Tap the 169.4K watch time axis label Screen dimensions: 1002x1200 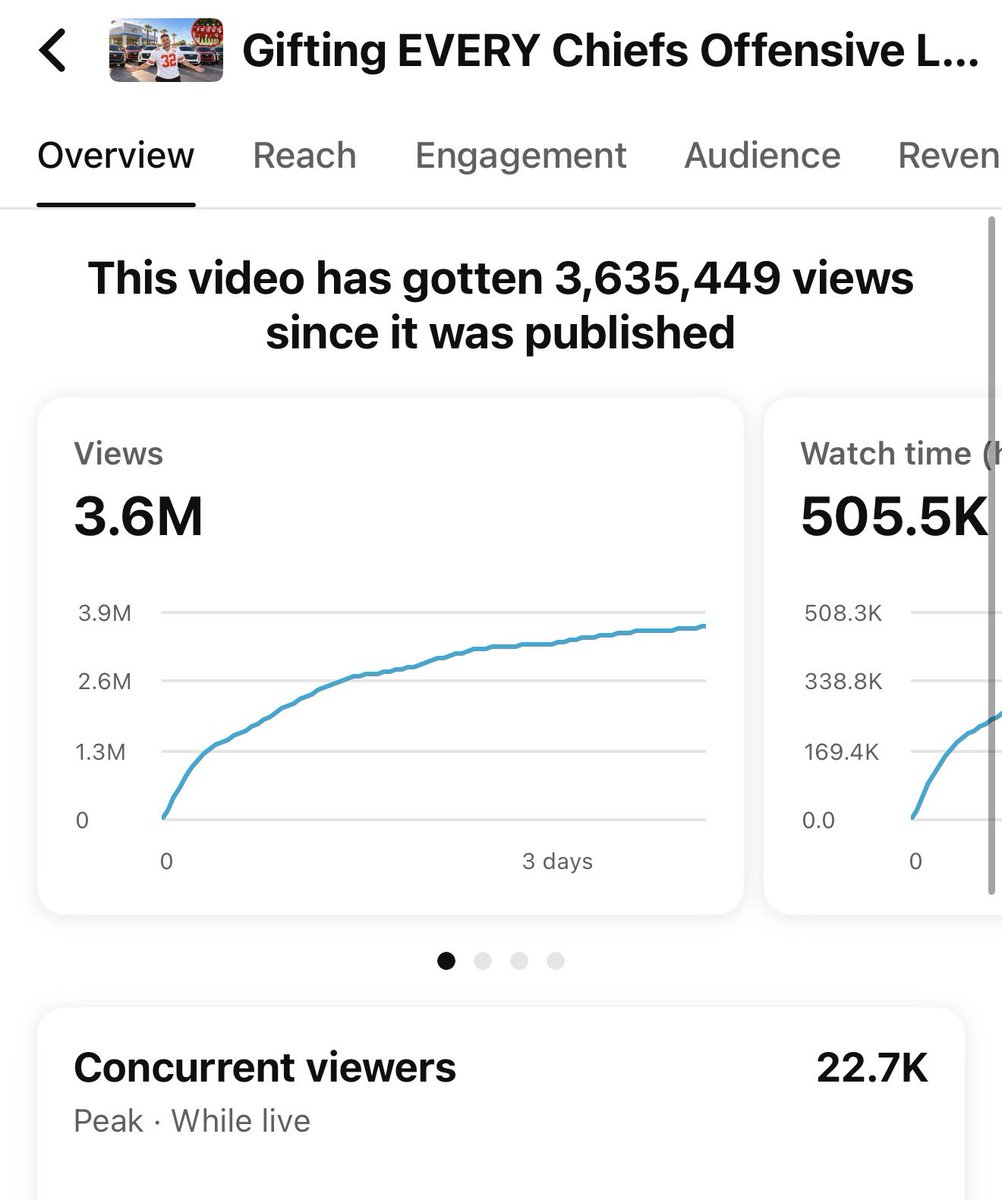tap(842, 752)
